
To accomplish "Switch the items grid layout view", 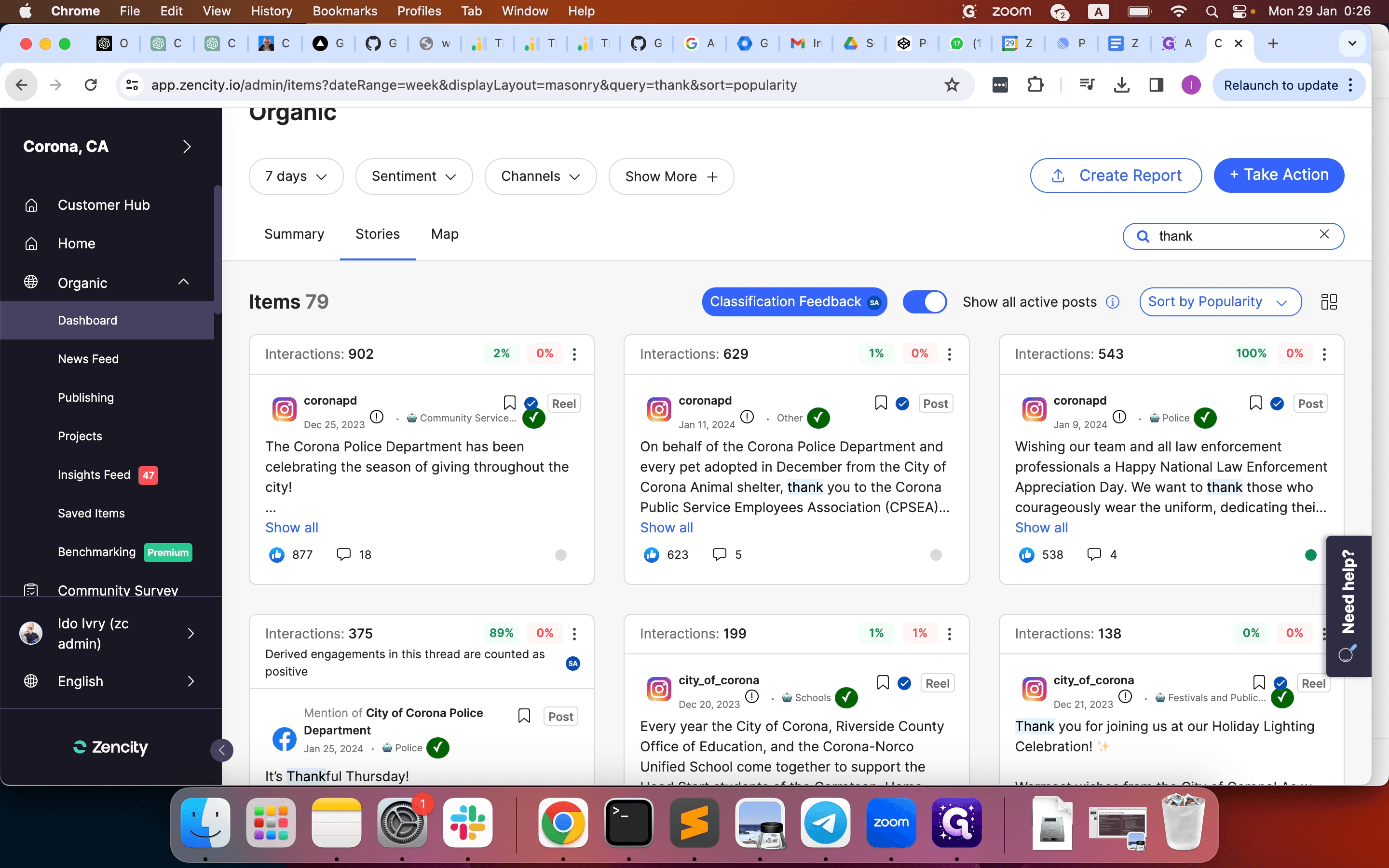I will (x=1329, y=302).
